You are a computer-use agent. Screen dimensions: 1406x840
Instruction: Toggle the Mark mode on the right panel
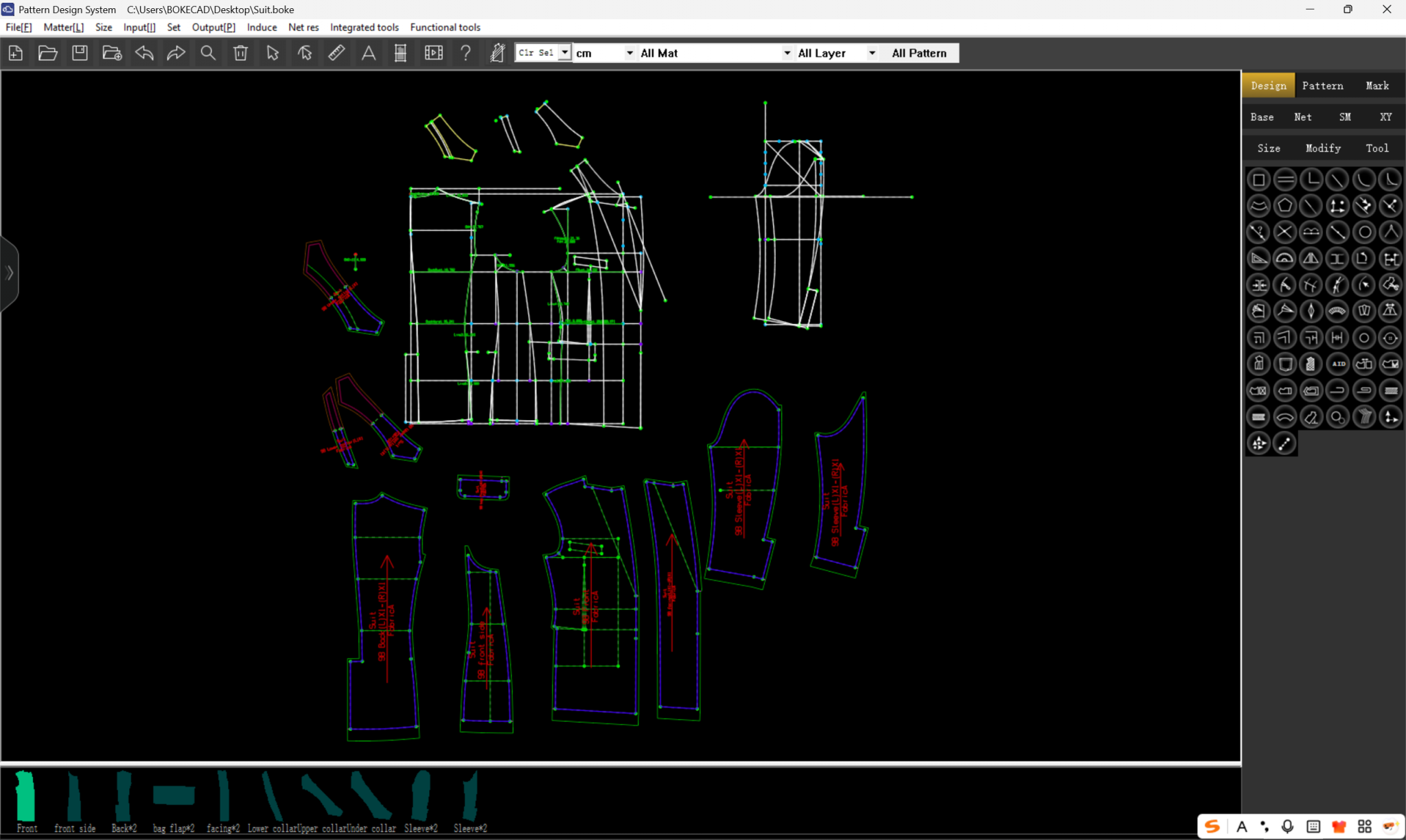(1376, 85)
